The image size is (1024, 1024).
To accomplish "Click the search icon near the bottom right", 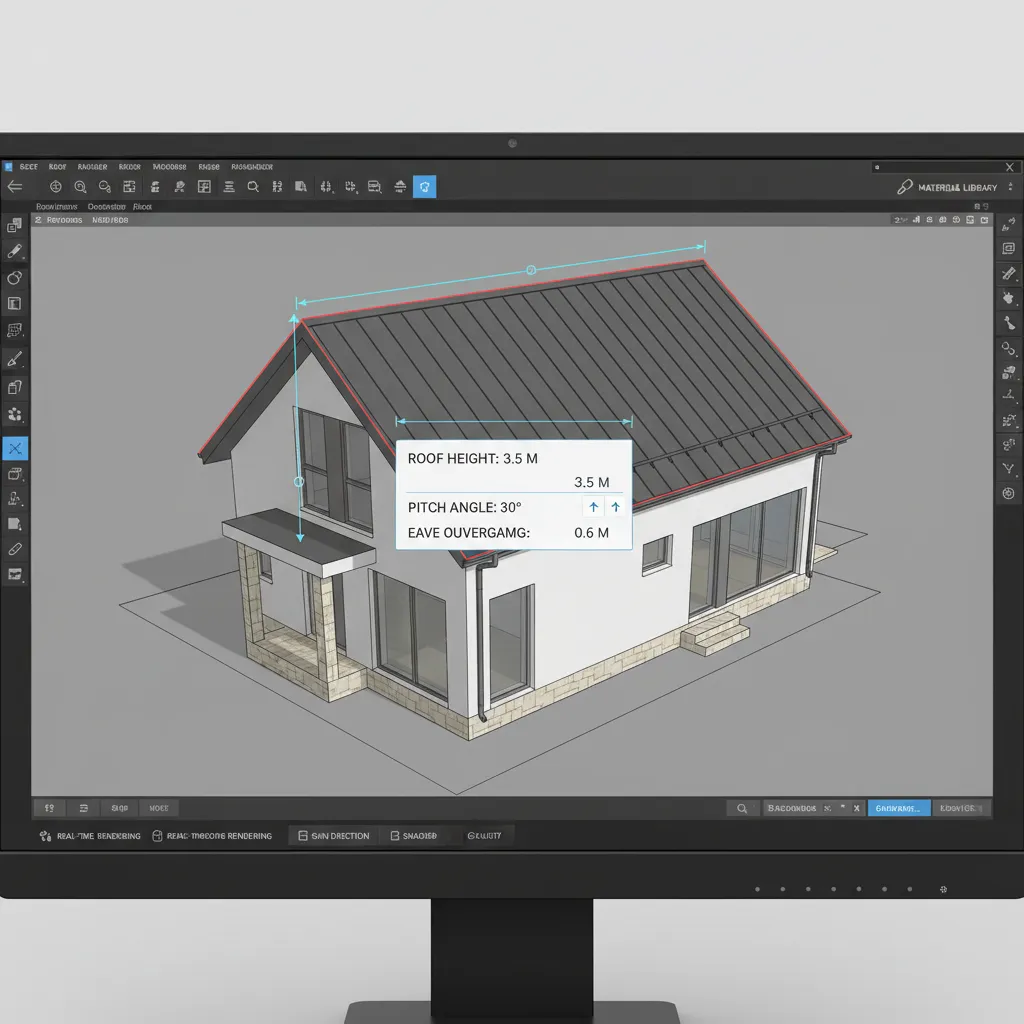I will [742, 807].
